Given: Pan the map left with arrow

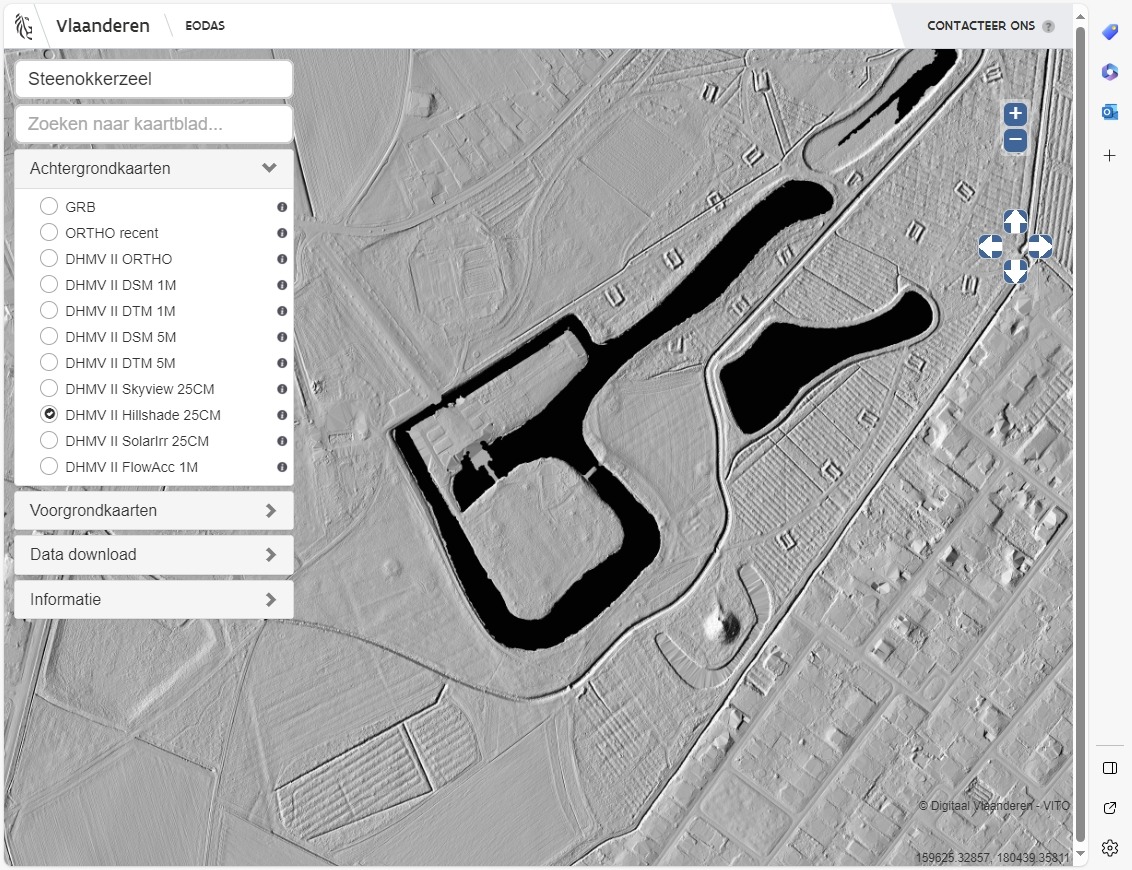Looking at the screenshot, I should point(990,246).
